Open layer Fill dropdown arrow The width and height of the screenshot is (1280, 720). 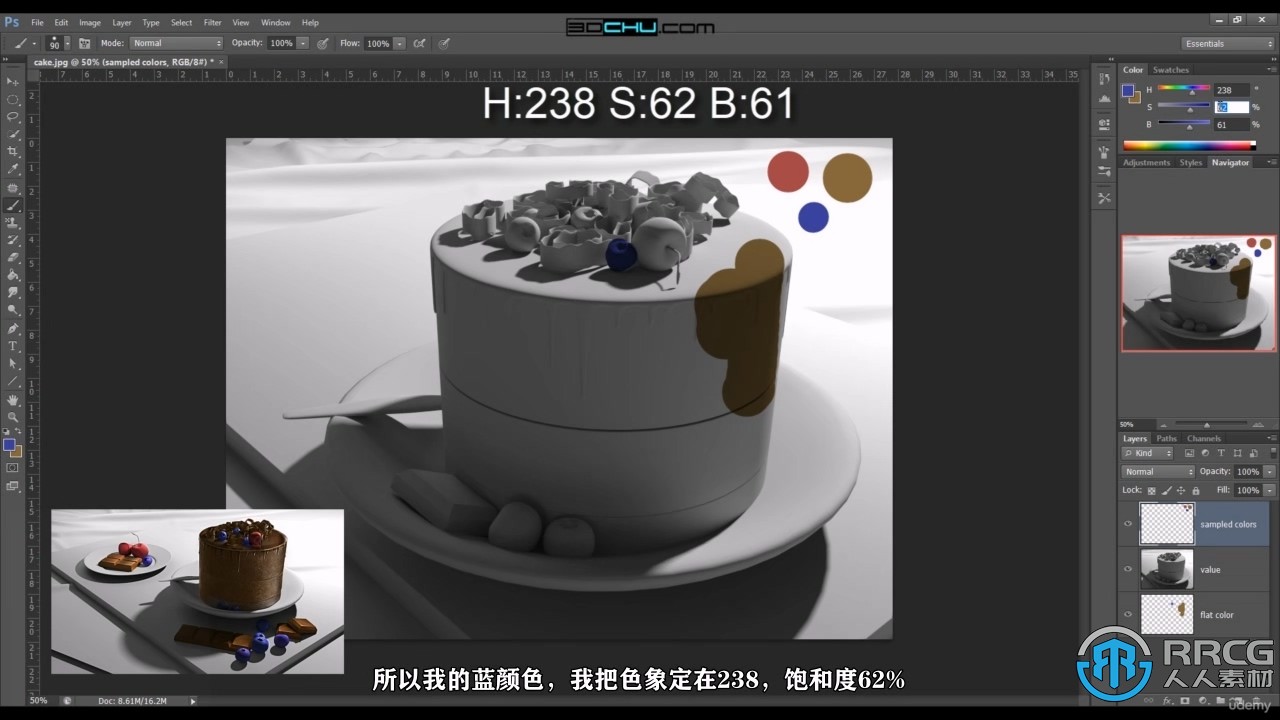(x=1270, y=491)
